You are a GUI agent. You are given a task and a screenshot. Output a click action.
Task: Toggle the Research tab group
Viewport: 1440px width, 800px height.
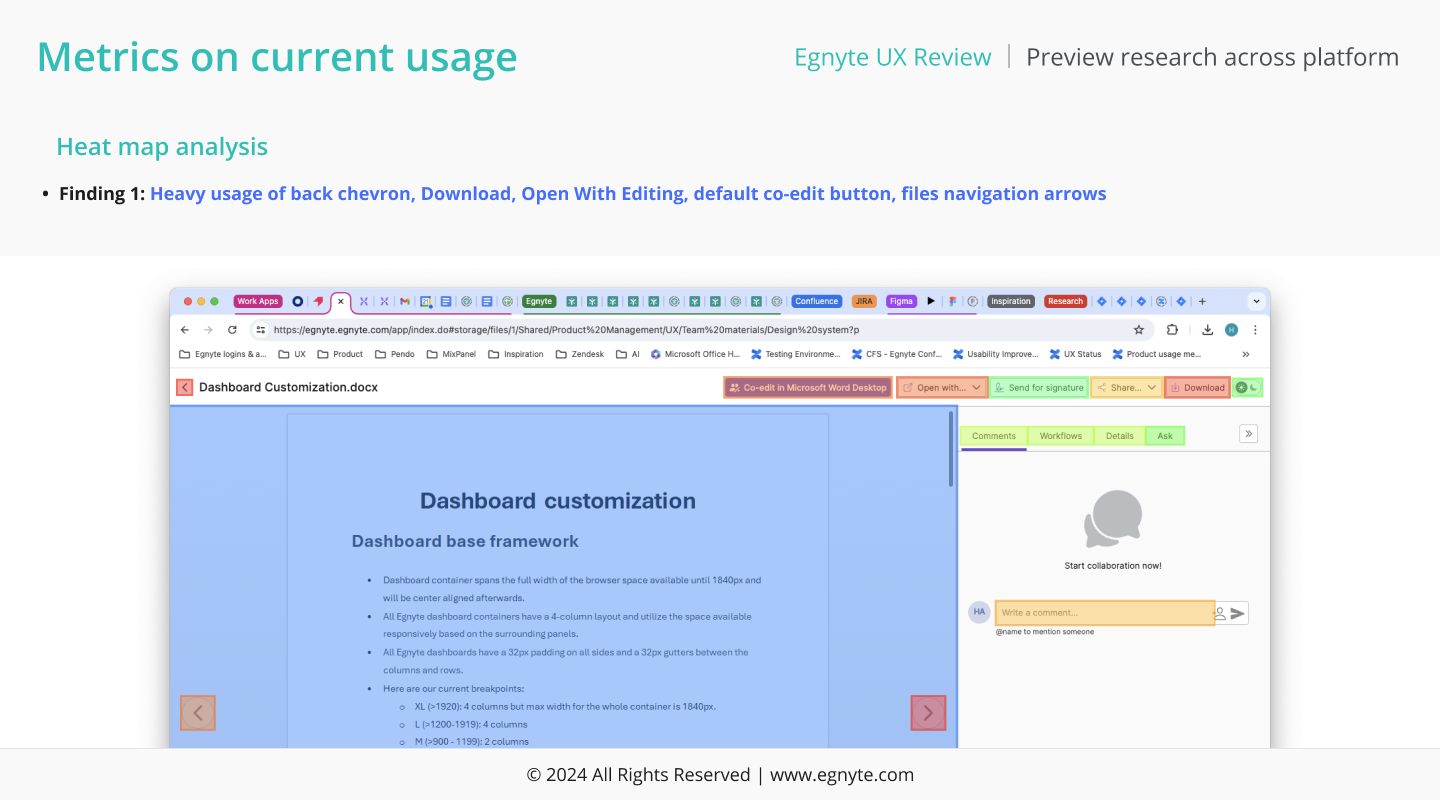click(x=1065, y=301)
